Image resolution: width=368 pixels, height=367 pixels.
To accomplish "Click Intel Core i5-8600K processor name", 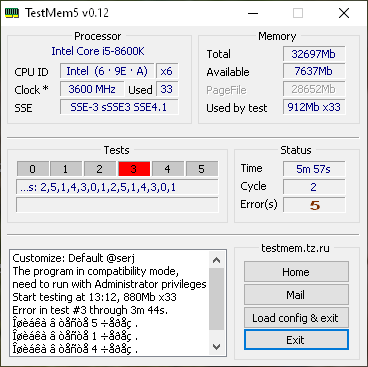I will click(x=98, y=51).
